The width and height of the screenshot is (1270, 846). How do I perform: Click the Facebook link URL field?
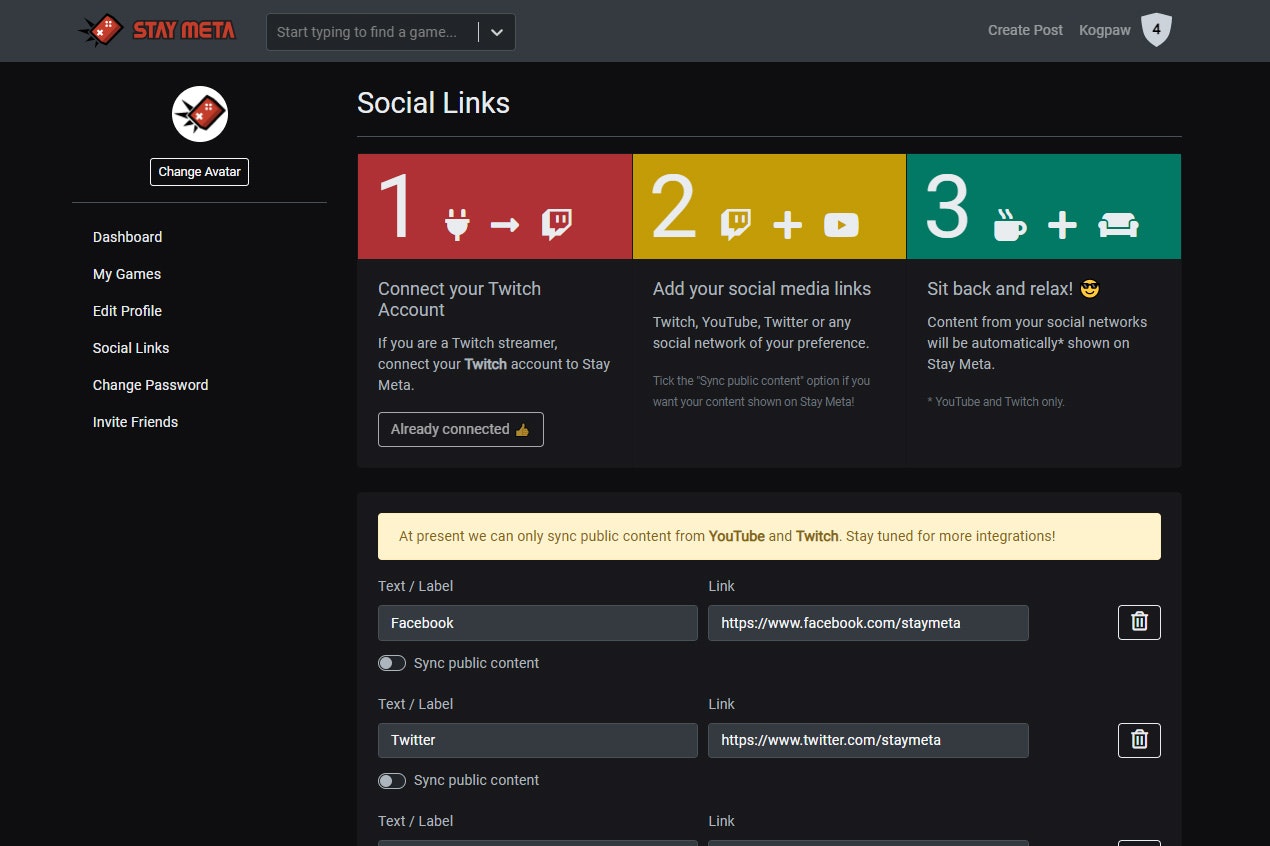pyautogui.click(x=868, y=623)
